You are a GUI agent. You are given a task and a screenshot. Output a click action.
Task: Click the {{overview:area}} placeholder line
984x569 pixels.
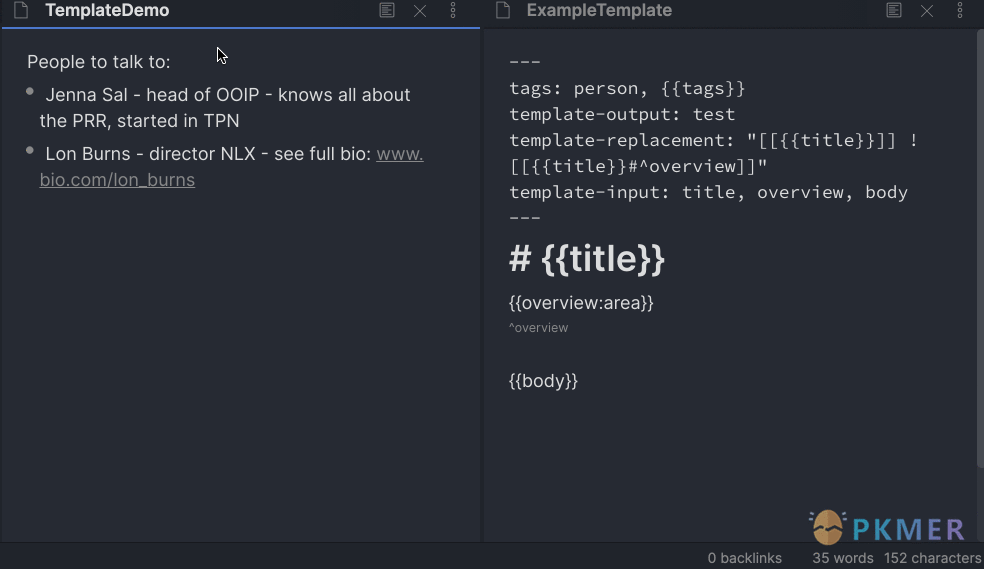point(581,303)
